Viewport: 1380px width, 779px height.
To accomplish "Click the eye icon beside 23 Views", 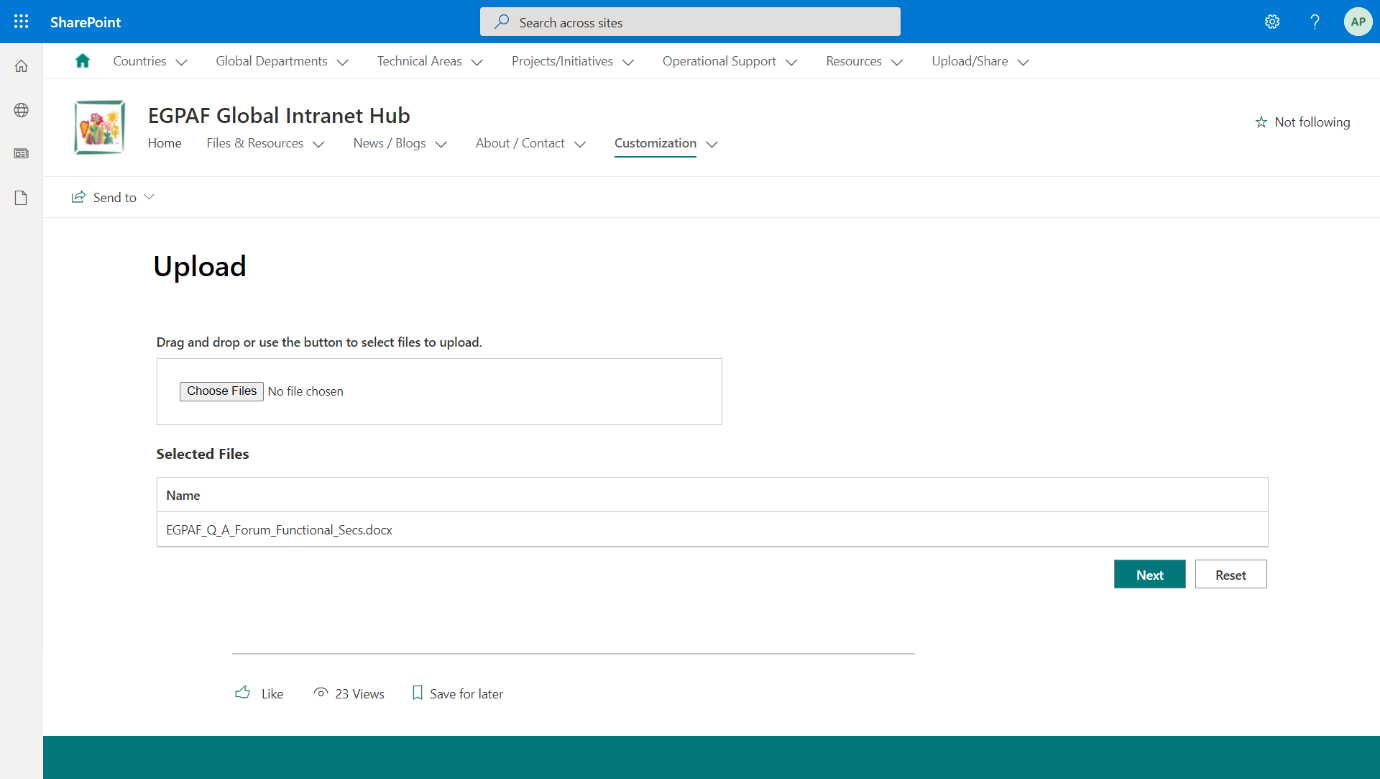I will (321, 692).
